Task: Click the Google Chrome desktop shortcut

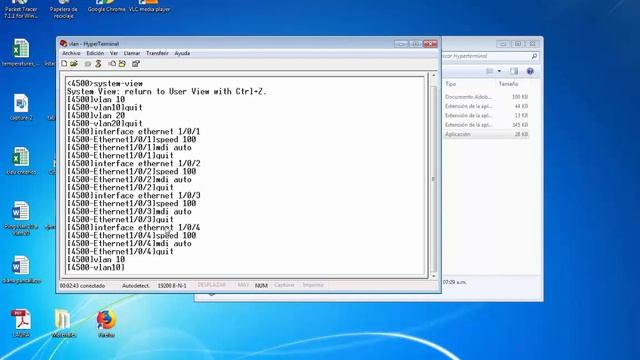Action: coord(106,6)
